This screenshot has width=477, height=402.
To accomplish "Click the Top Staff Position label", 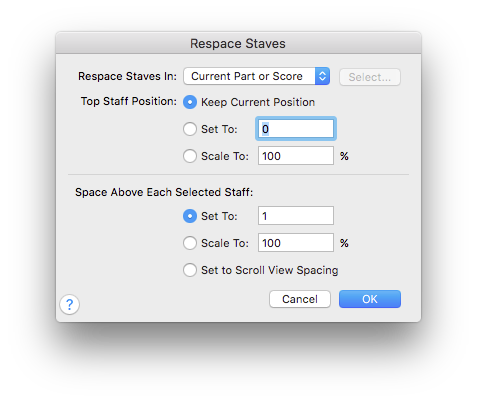I will coord(129,101).
